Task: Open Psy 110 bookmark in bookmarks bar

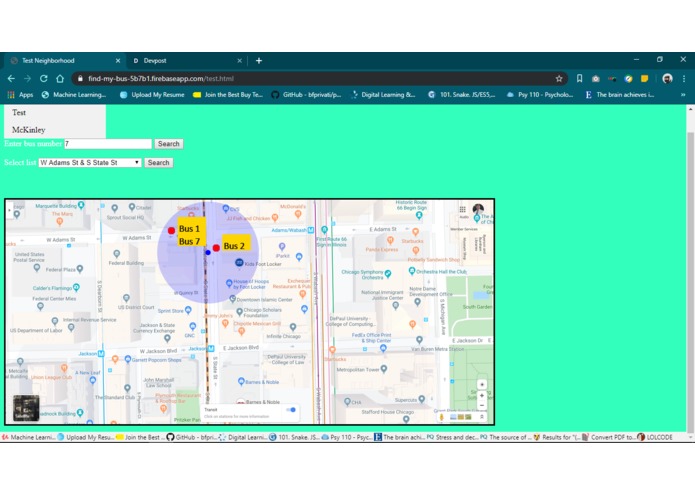Action: (x=540, y=94)
